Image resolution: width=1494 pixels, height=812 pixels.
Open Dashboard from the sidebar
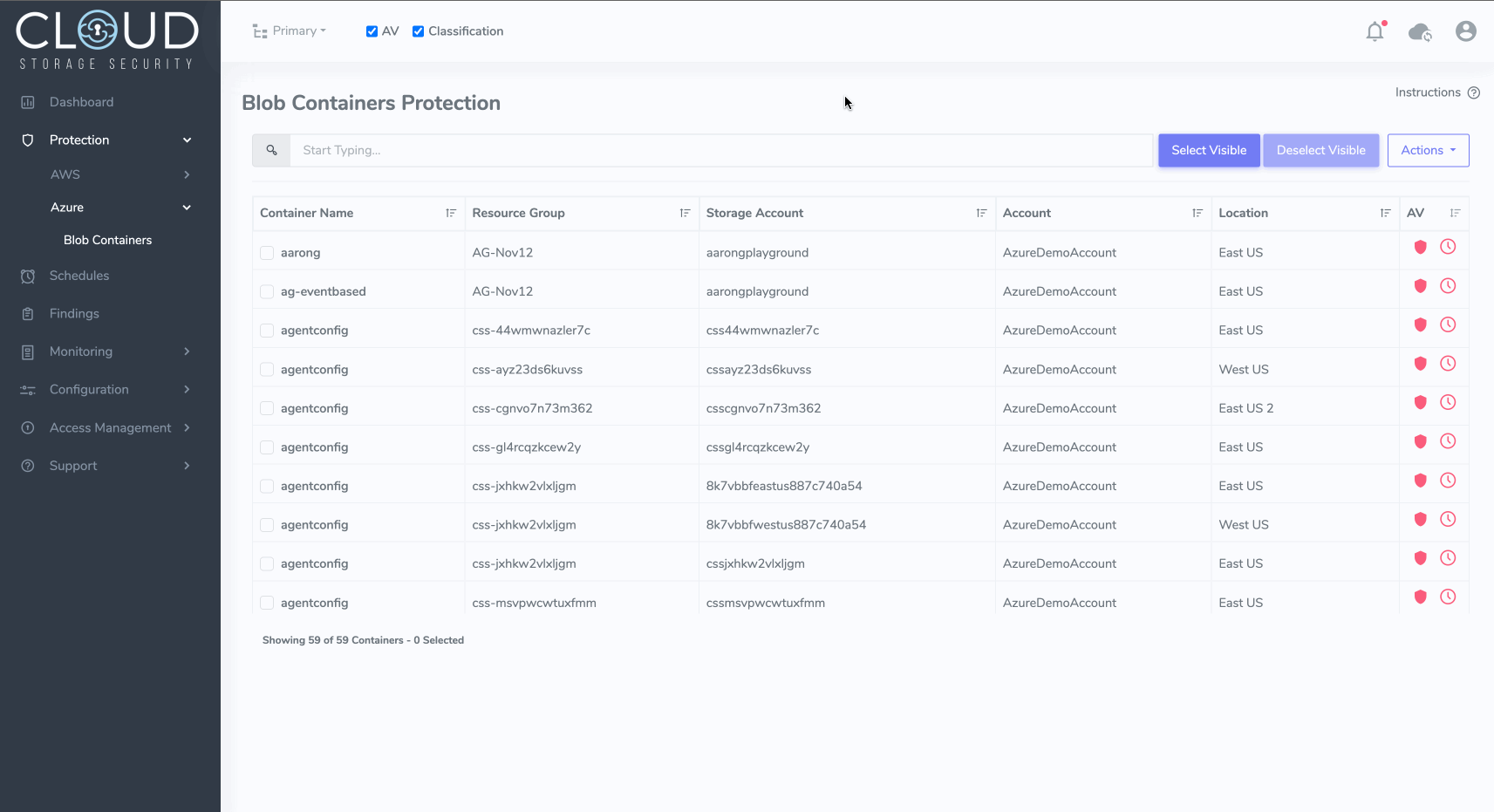pos(81,102)
